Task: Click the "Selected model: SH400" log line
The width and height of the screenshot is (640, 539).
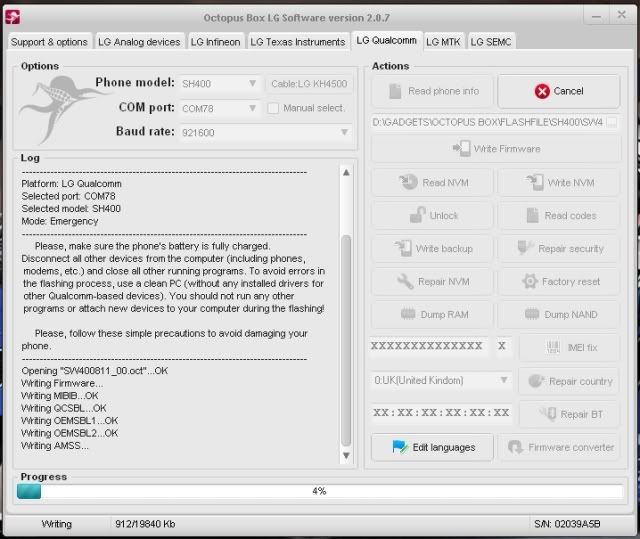Action: (71, 209)
